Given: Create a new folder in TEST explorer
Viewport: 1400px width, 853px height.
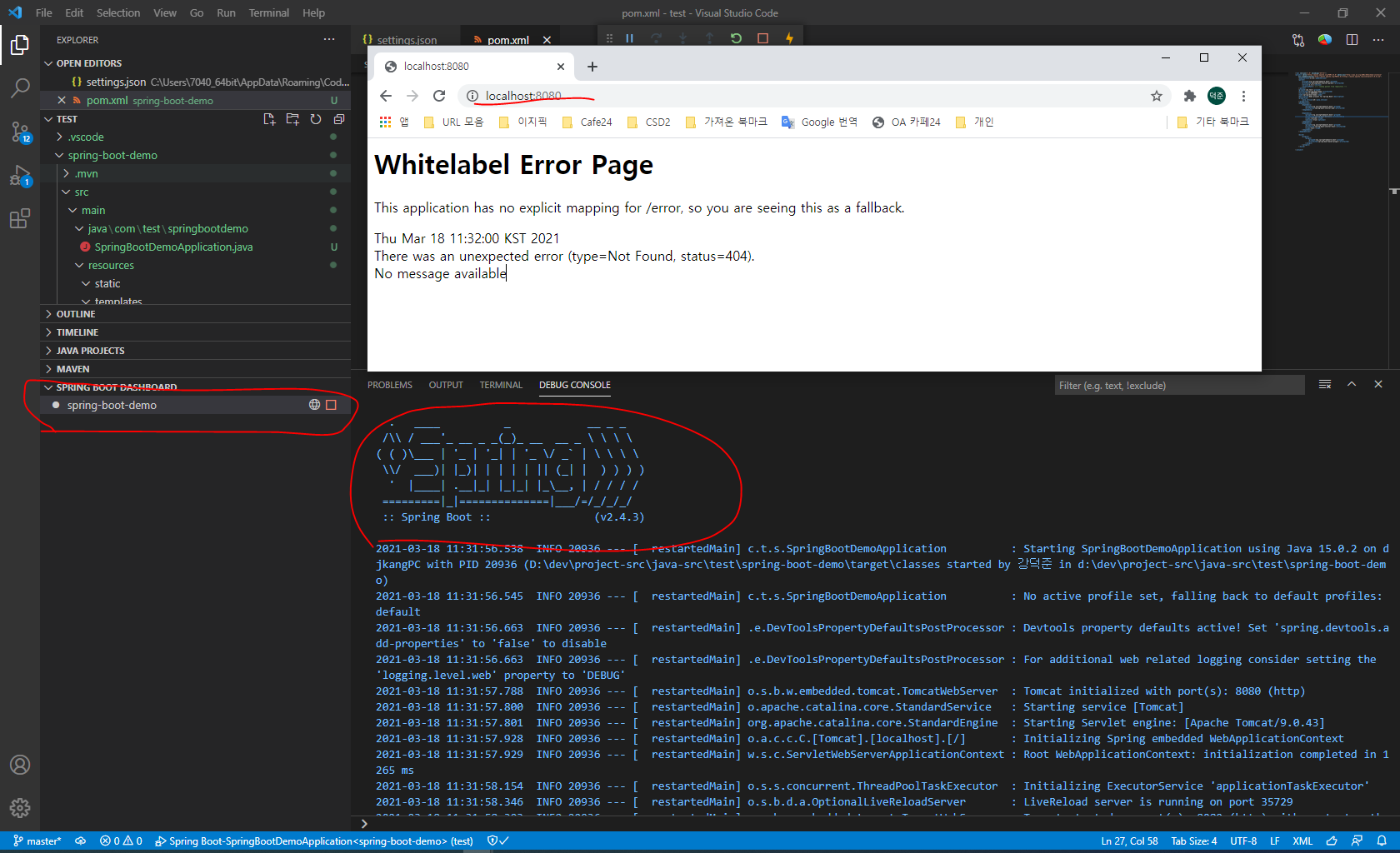Looking at the screenshot, I should point(292,119).
